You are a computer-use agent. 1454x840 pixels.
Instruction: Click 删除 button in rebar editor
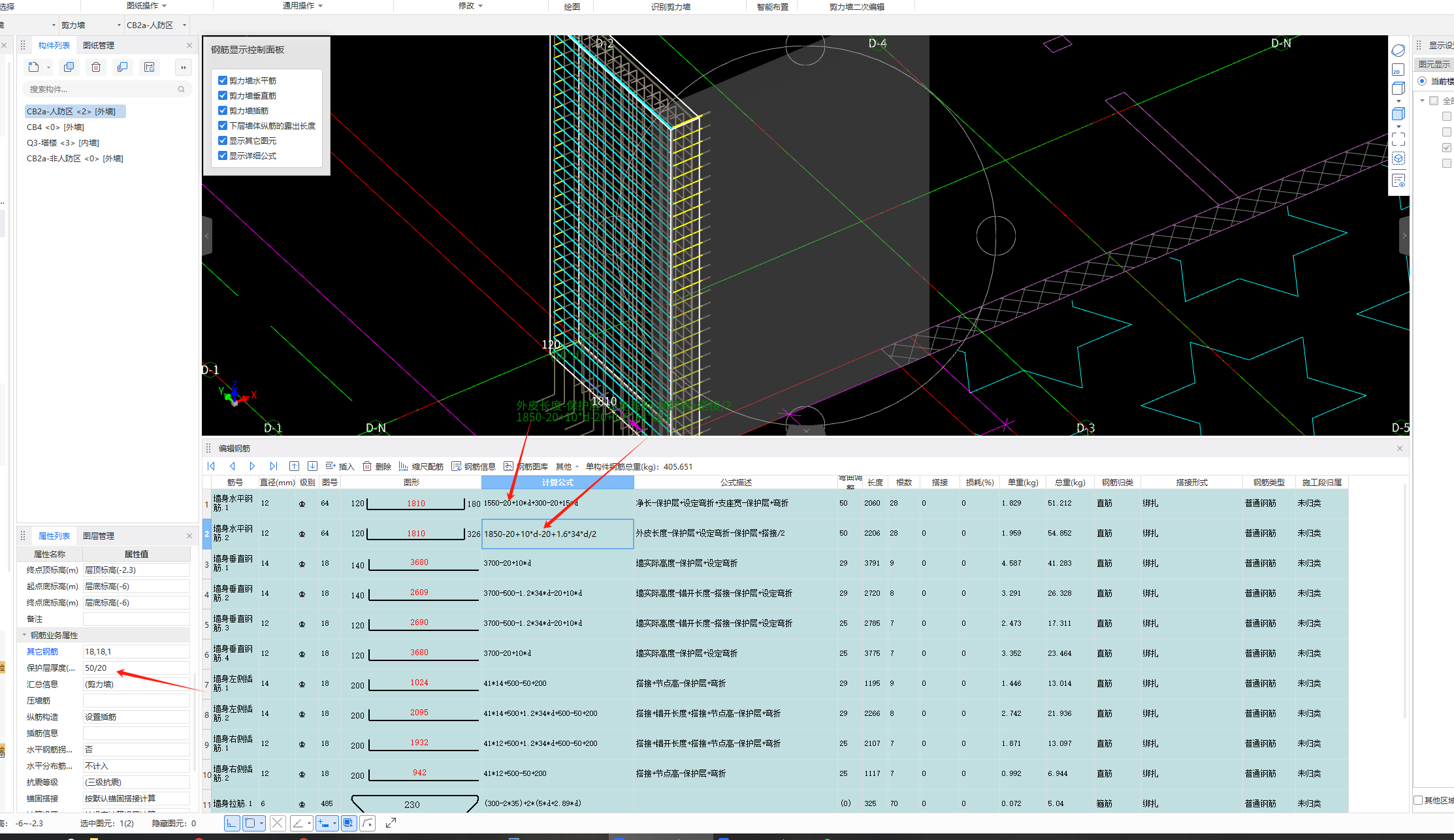[x=377, y=466]
